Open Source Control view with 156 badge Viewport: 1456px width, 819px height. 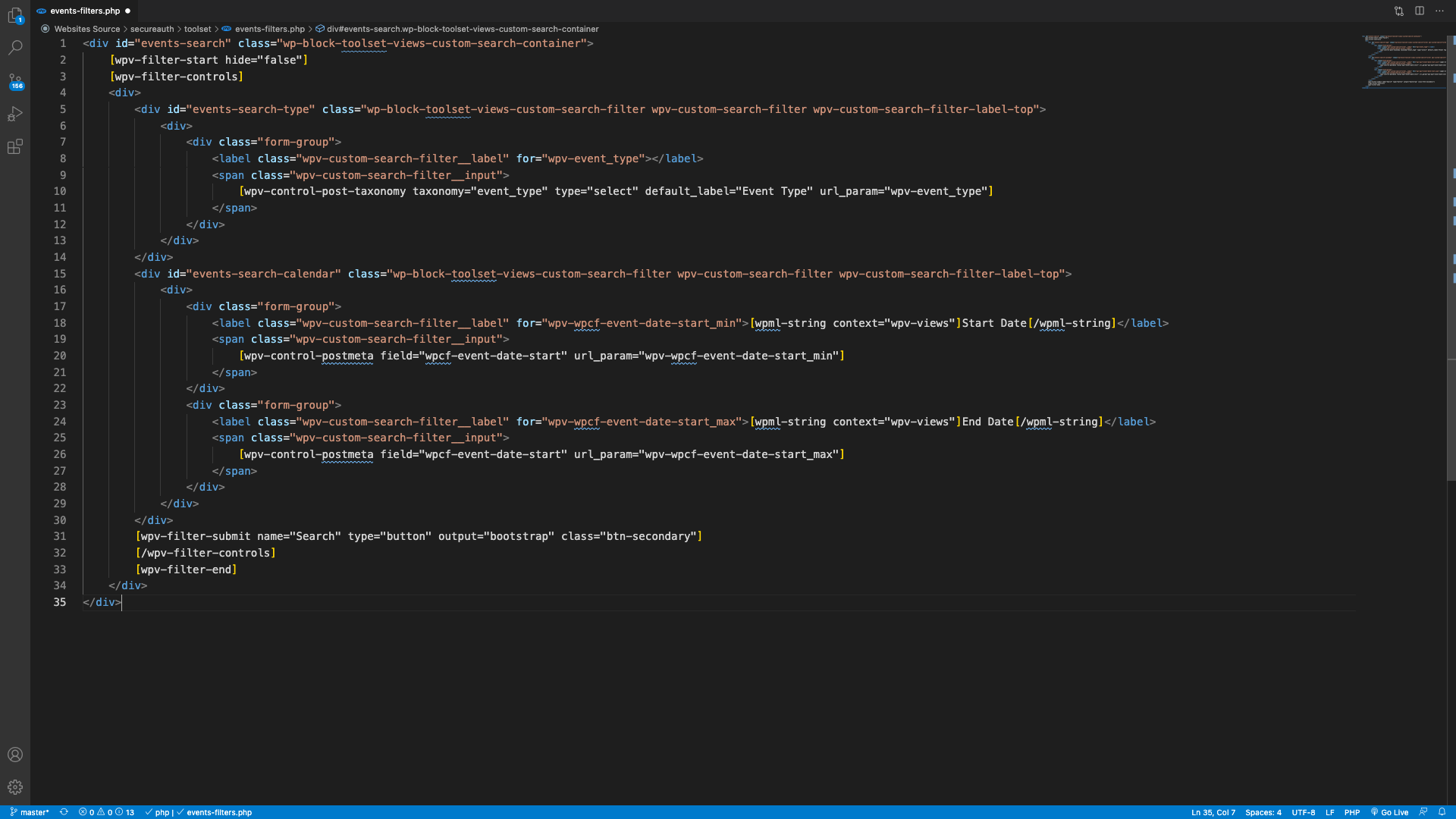click(15, 81)
